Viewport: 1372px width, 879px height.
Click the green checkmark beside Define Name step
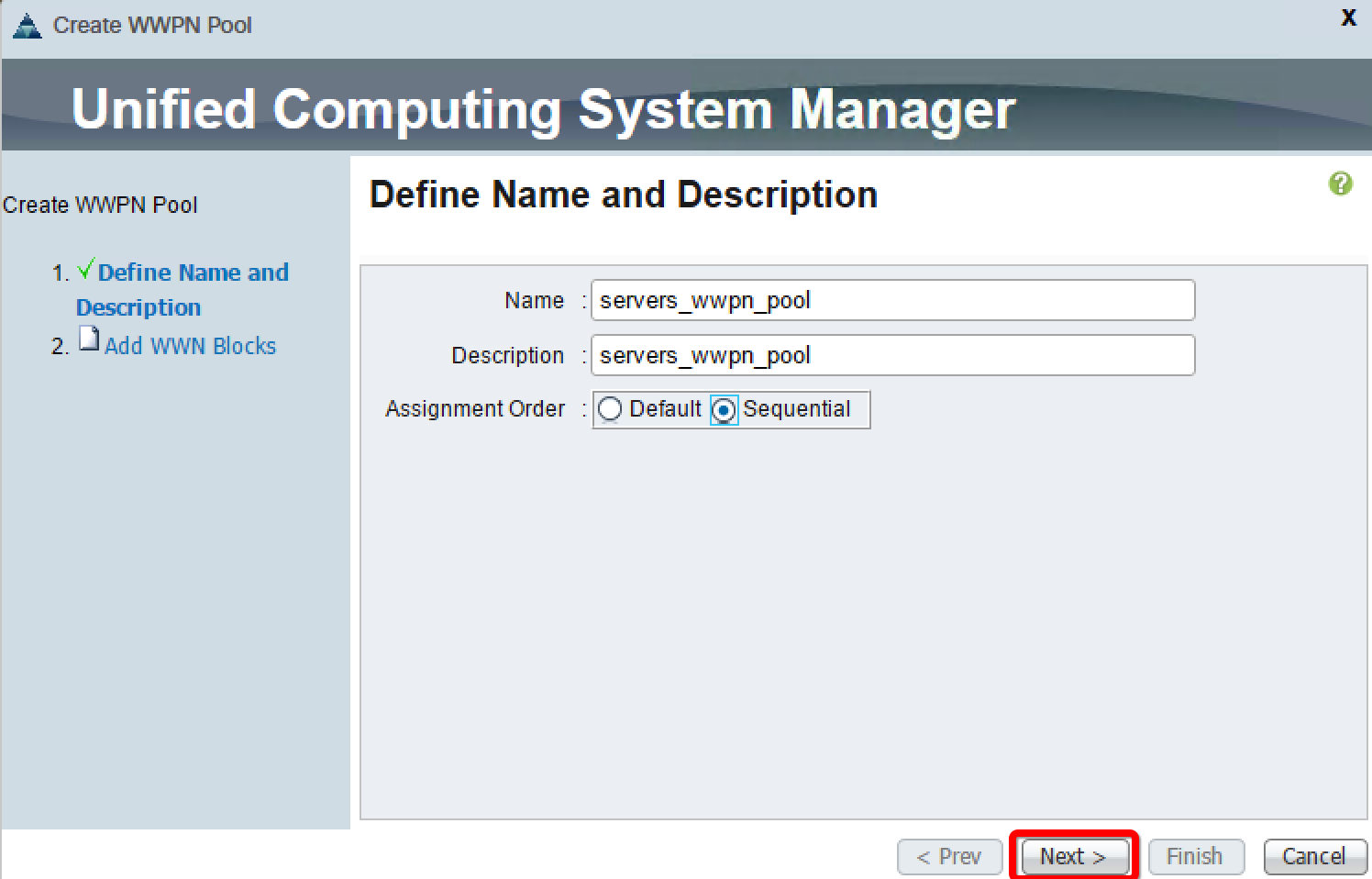85,269
